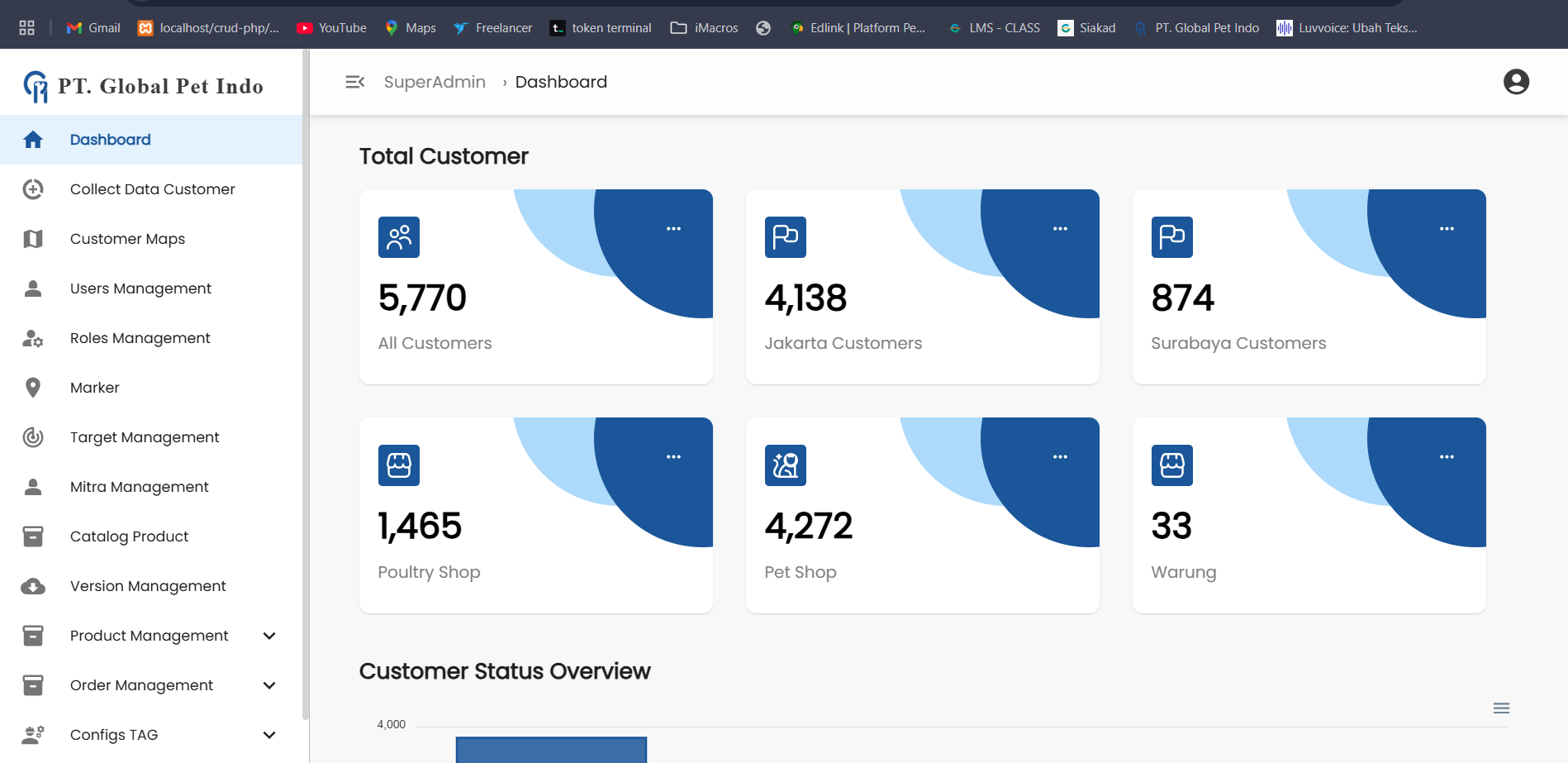Click the Poultry Shop store icon
Screen dimensions: 1568x763
[x=399, y=465]
